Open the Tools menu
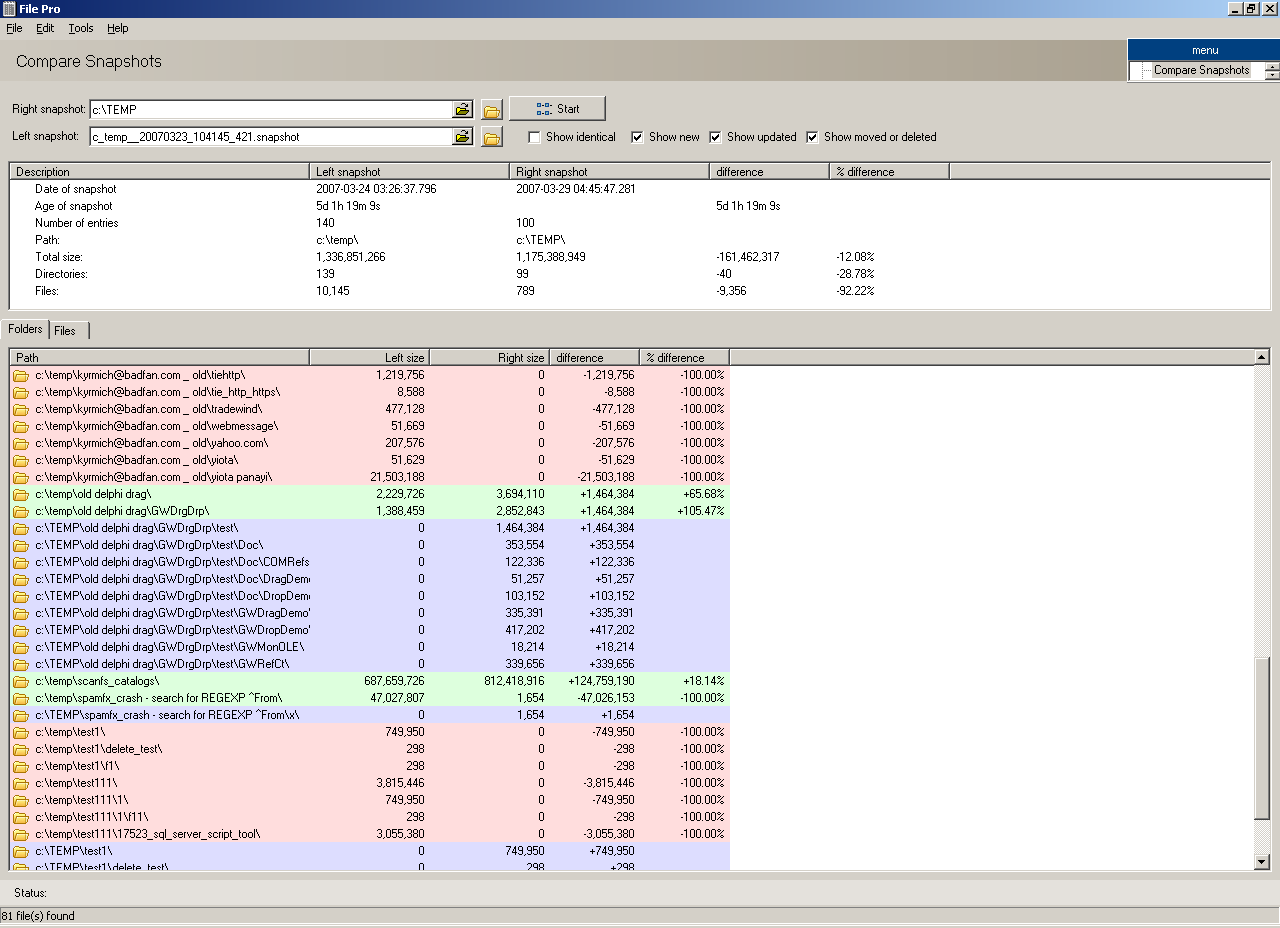This screenshot has width=1280, height=928. pyautogui.click(x=80, y=28)
